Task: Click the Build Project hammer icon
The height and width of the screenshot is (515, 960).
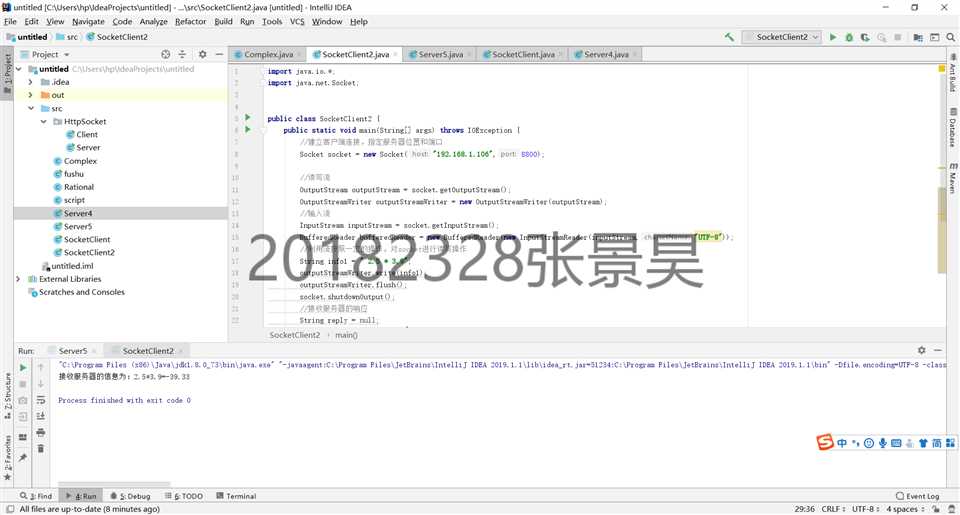Action: click(729, 37)
